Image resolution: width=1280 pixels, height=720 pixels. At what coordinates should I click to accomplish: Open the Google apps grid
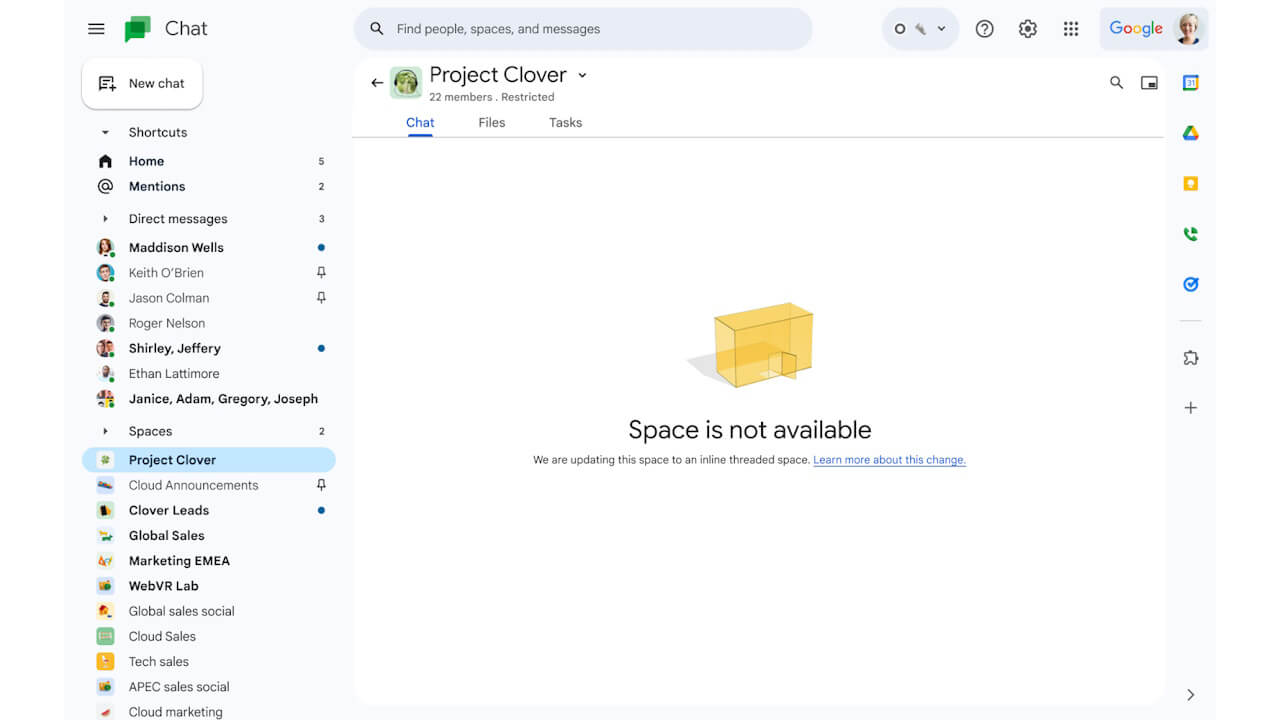pyautogui.click(x=1071, y=29)
